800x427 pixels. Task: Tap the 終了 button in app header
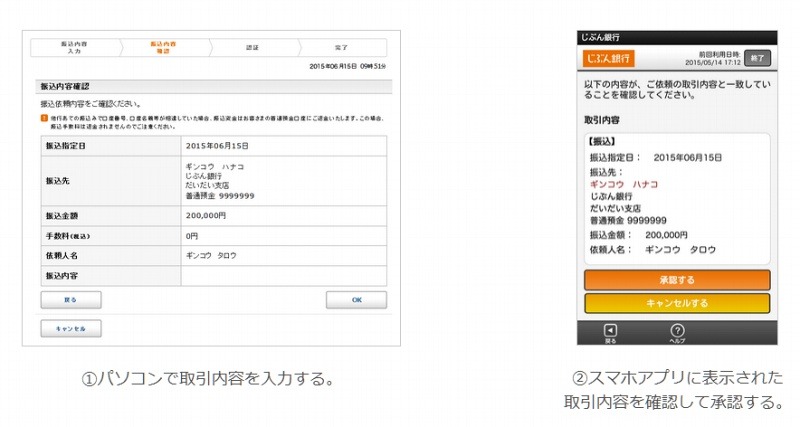(x=757, y=58)
